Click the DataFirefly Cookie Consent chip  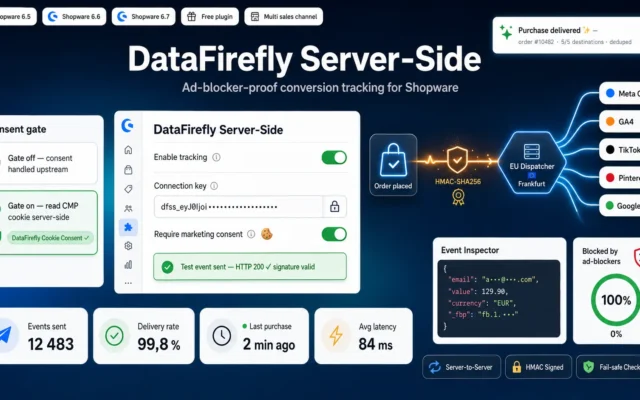pos(51,238)
